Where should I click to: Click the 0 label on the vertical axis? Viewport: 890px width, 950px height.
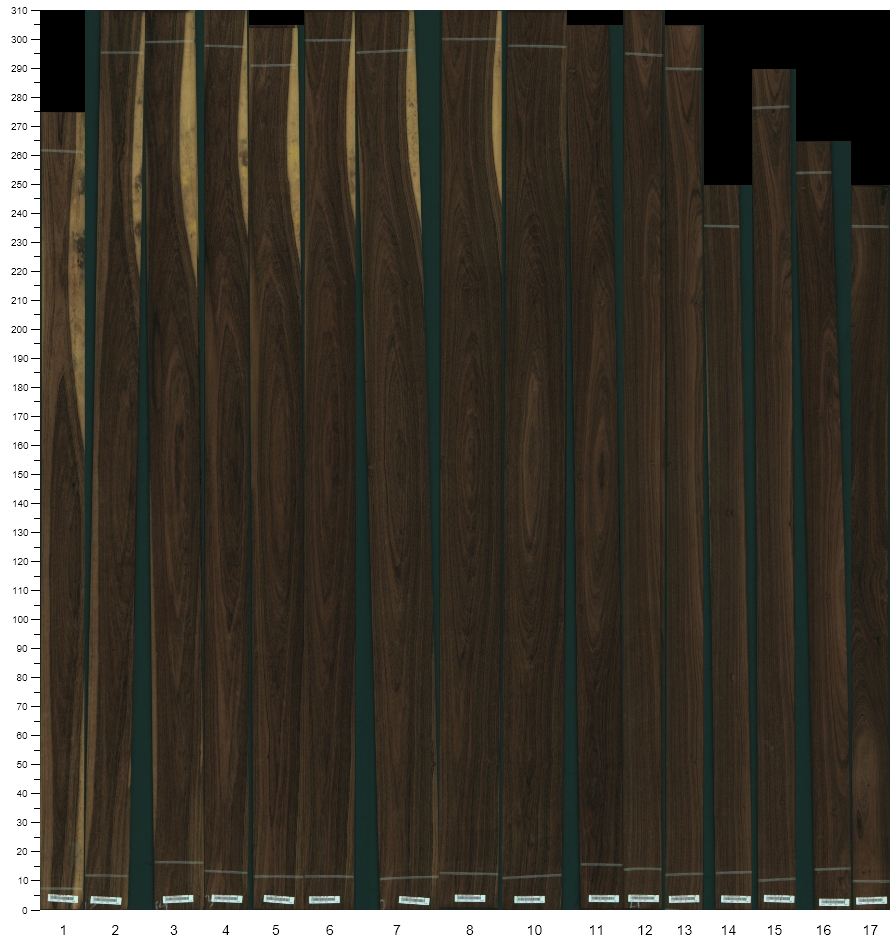pos(25,909)
